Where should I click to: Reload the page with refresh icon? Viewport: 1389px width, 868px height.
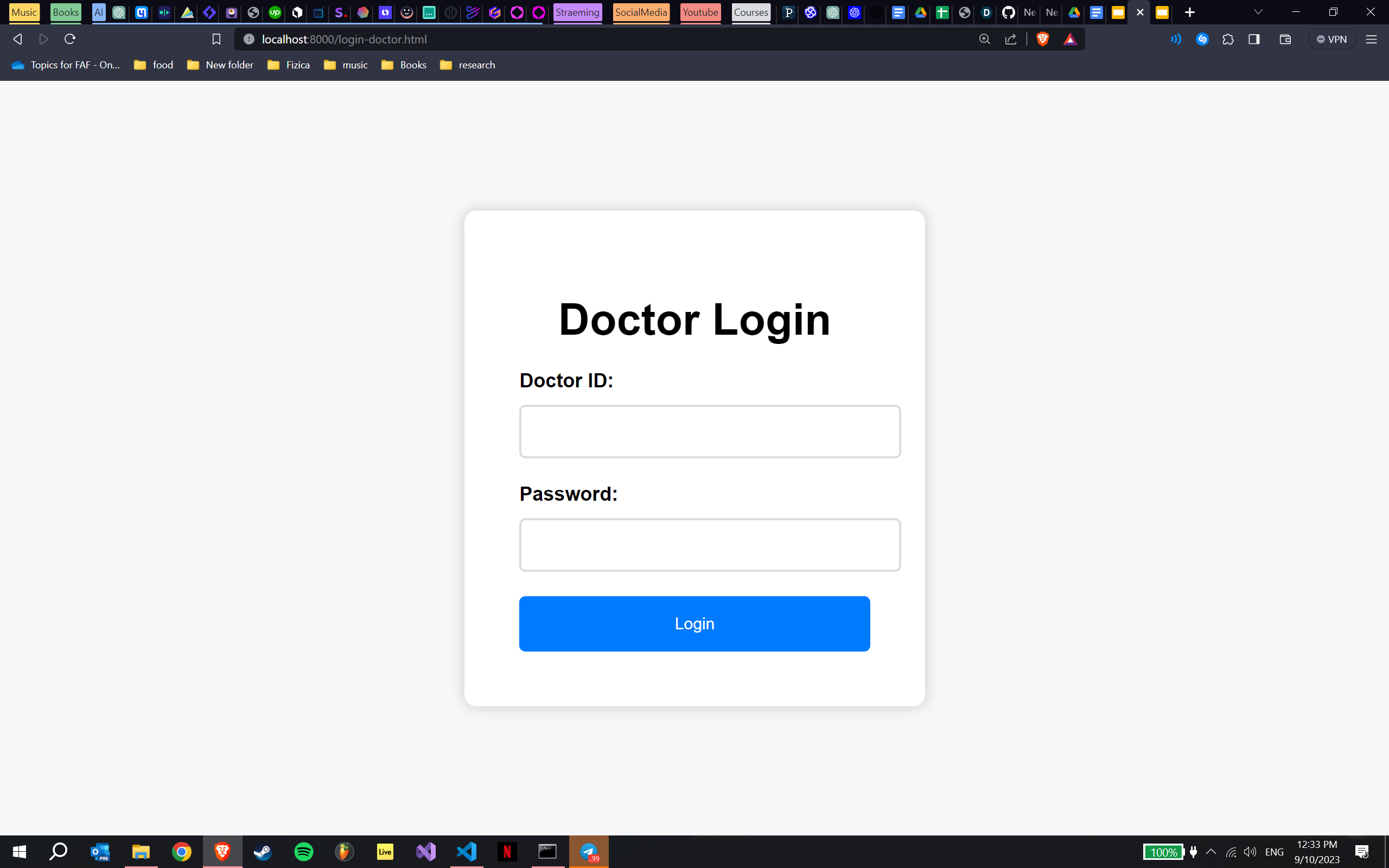(x=70, y=39)
